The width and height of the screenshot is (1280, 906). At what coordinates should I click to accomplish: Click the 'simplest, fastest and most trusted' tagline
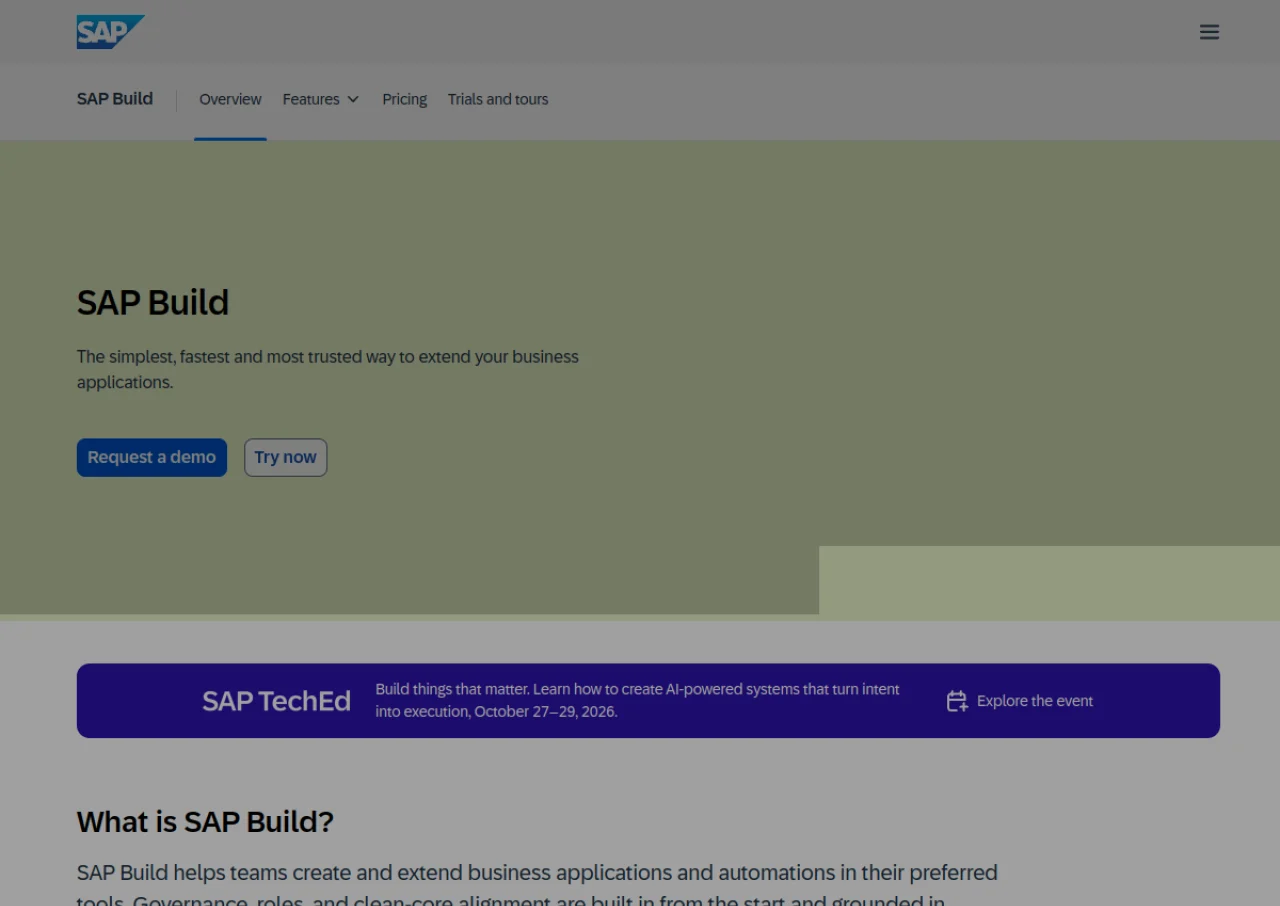coord(328,369)
